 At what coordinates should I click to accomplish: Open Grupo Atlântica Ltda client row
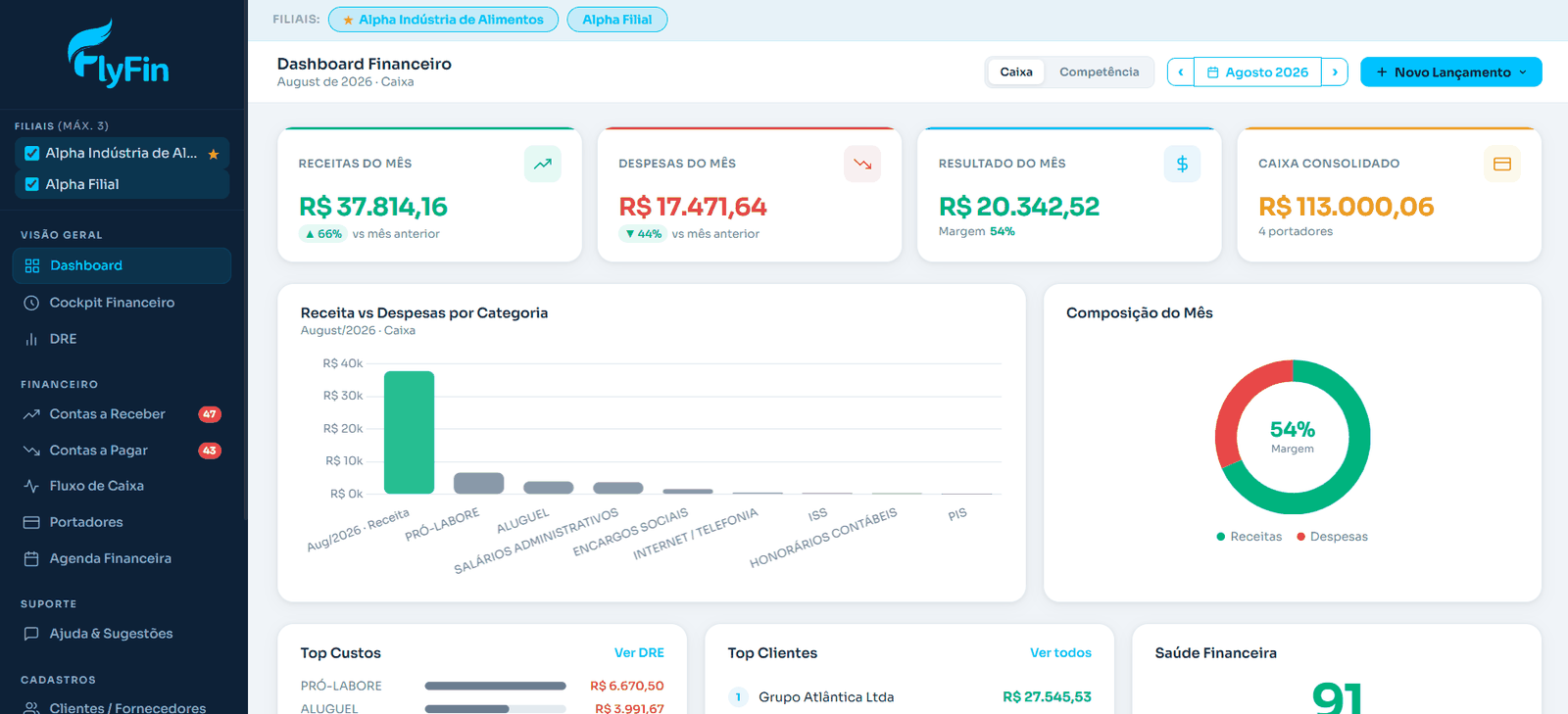click(909, 697)
